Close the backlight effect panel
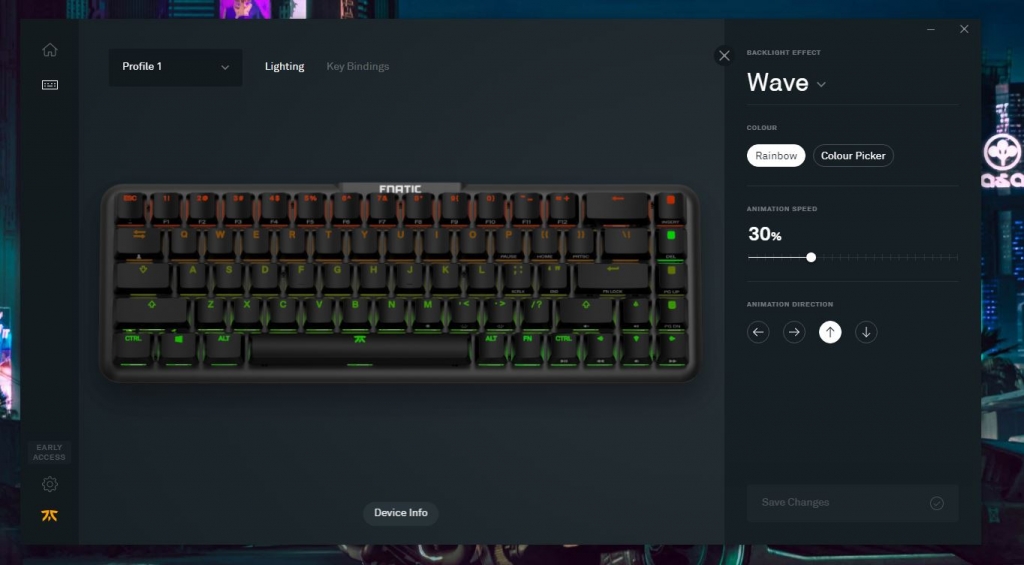1024x565 pixels. pyautogui.click(x=724, y=56)
